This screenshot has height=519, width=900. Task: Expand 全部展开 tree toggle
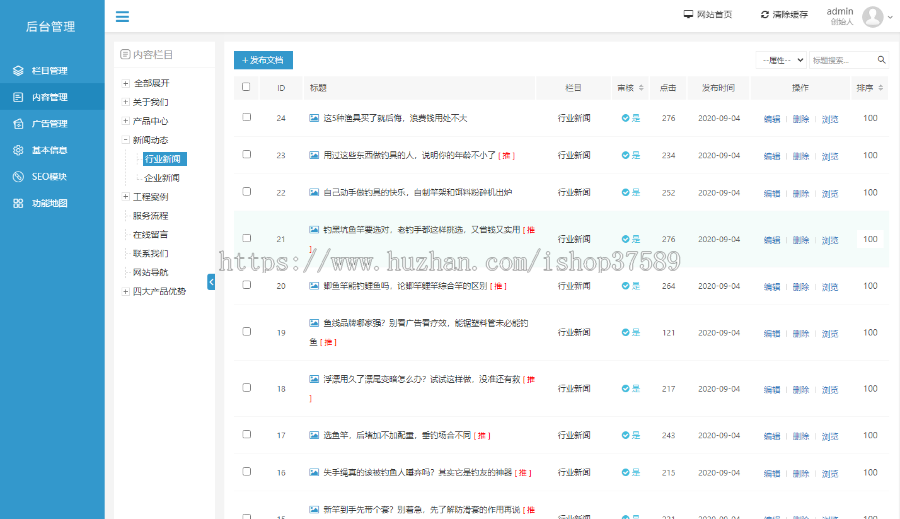(125, 83)
